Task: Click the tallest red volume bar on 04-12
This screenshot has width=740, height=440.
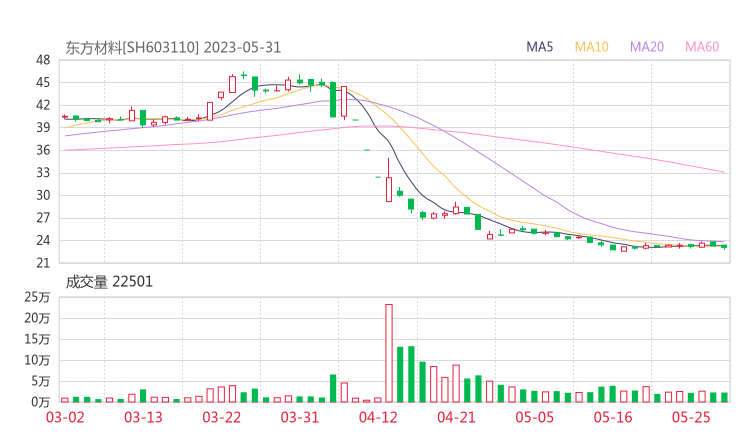Action: point(389,353)
